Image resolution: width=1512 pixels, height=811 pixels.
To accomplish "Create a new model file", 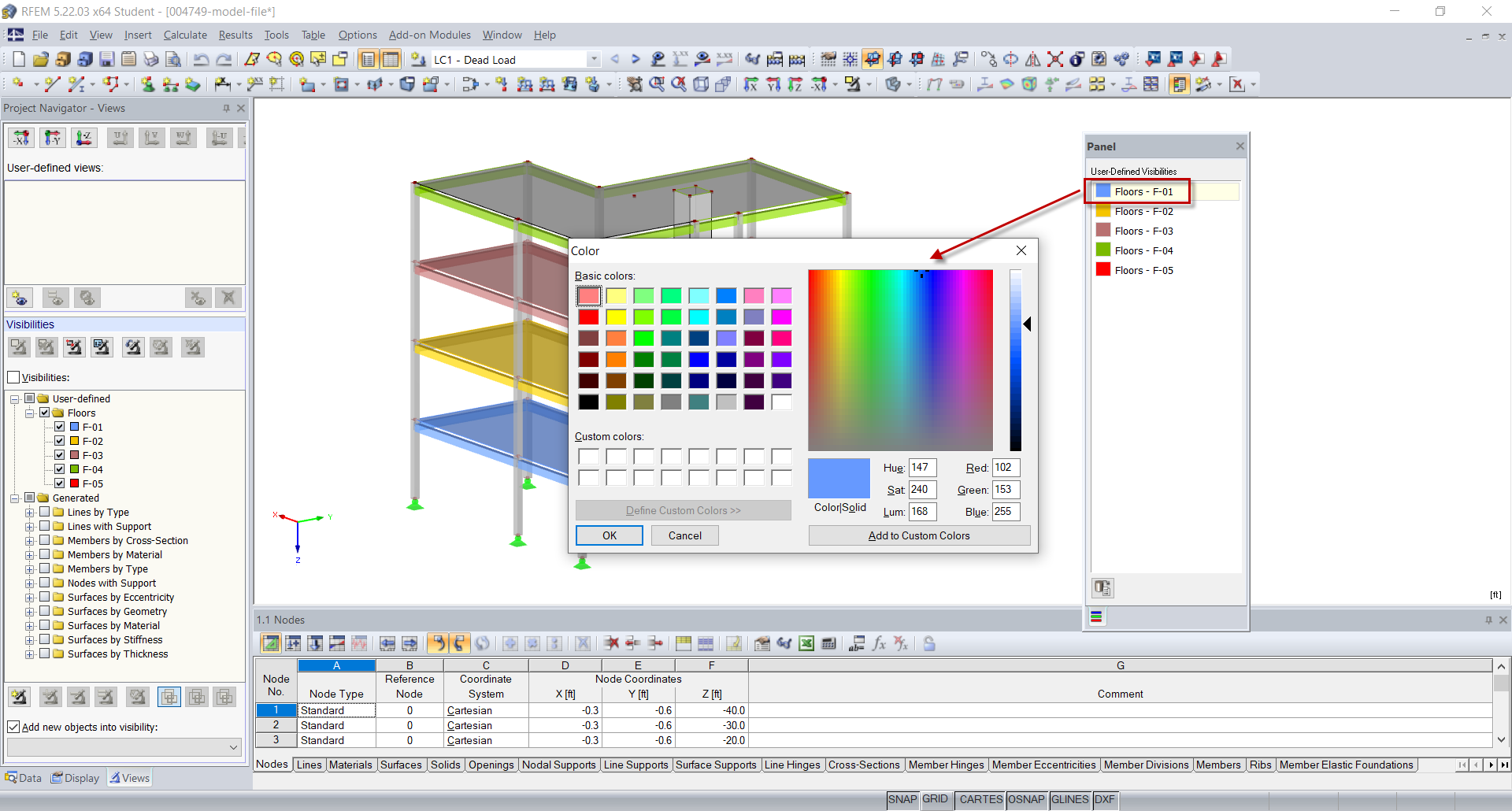I will coord(17,58).
